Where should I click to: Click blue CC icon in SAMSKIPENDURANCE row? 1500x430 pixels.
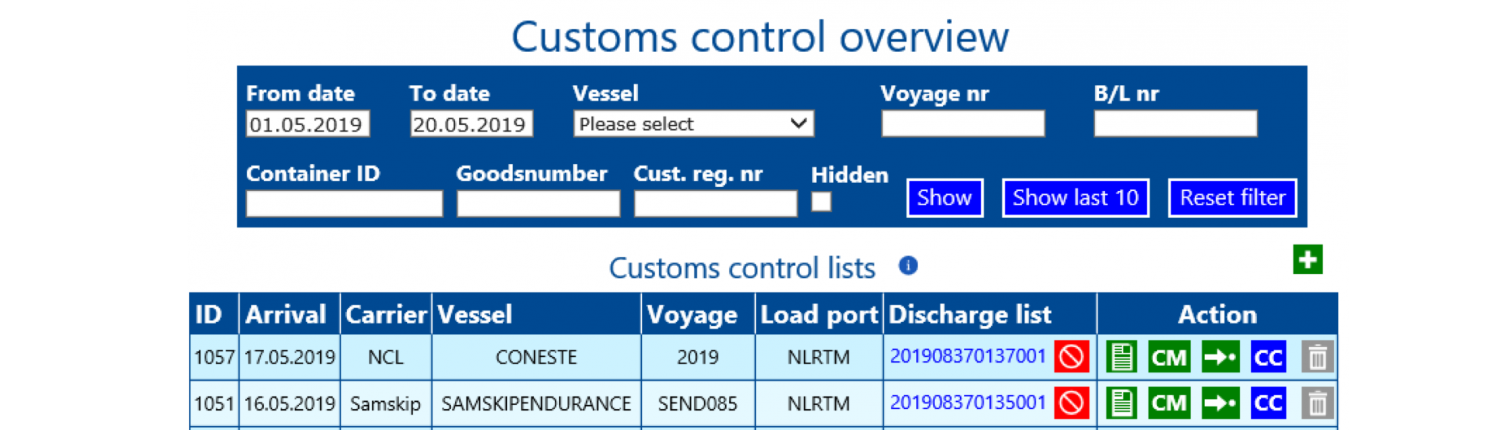tap(1268, 403)
